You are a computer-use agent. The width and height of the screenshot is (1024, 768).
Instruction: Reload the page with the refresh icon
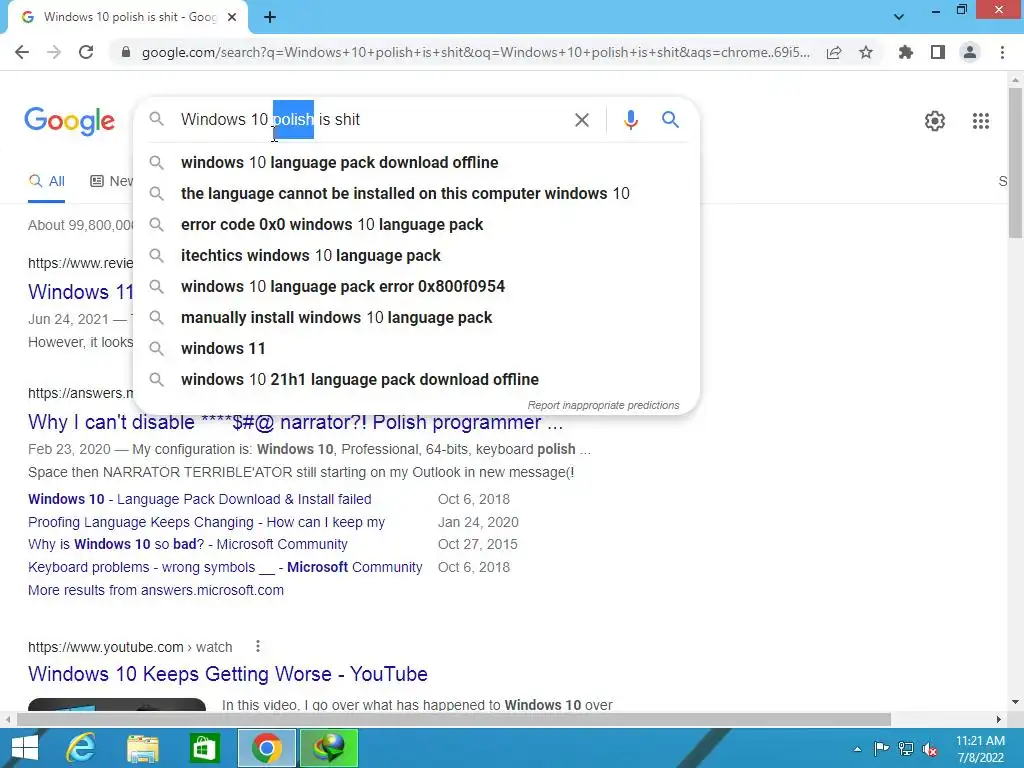click(x=86, y=52)
